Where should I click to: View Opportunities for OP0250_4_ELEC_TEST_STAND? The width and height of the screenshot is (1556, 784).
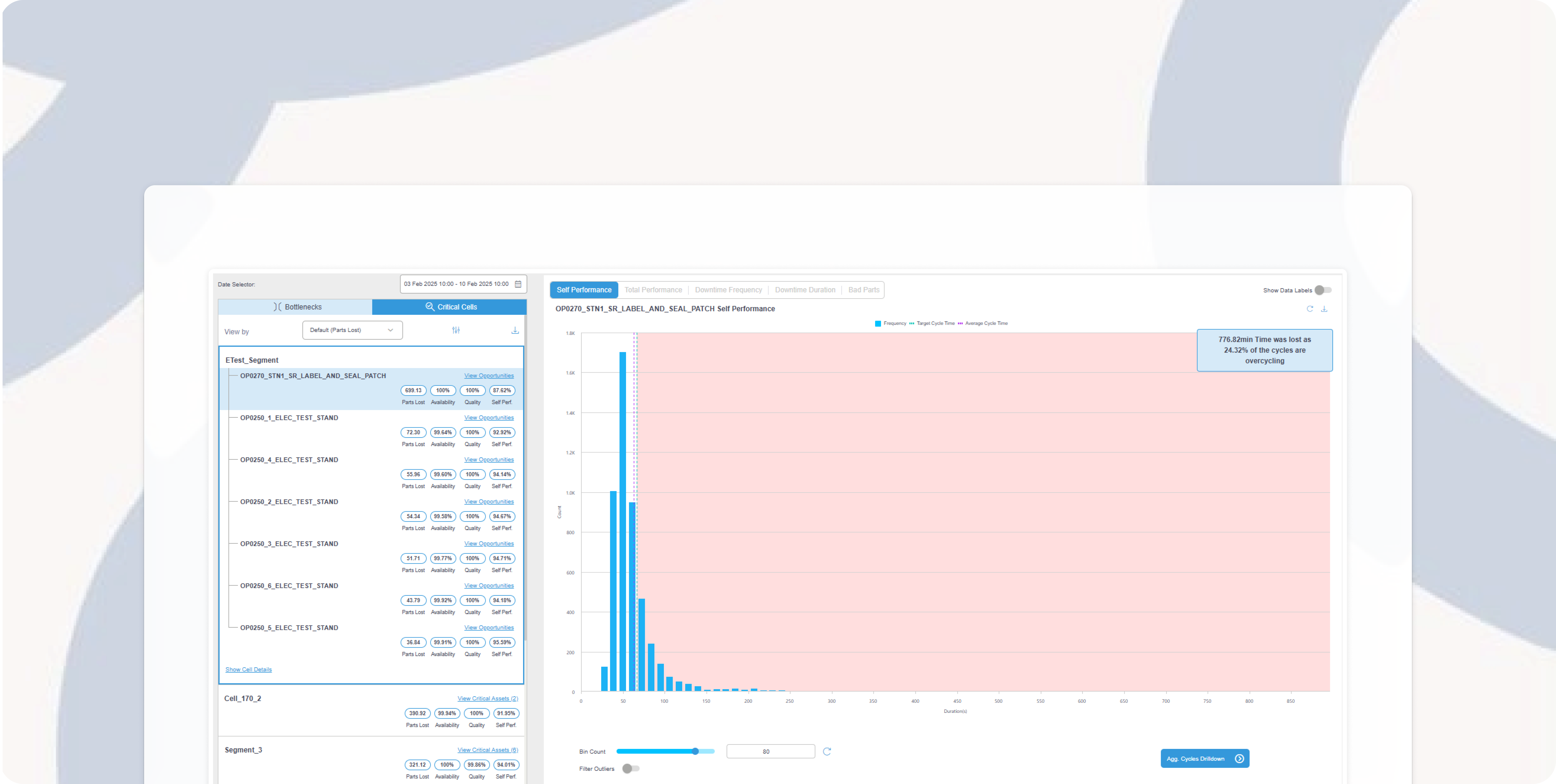tap(489, 460)
